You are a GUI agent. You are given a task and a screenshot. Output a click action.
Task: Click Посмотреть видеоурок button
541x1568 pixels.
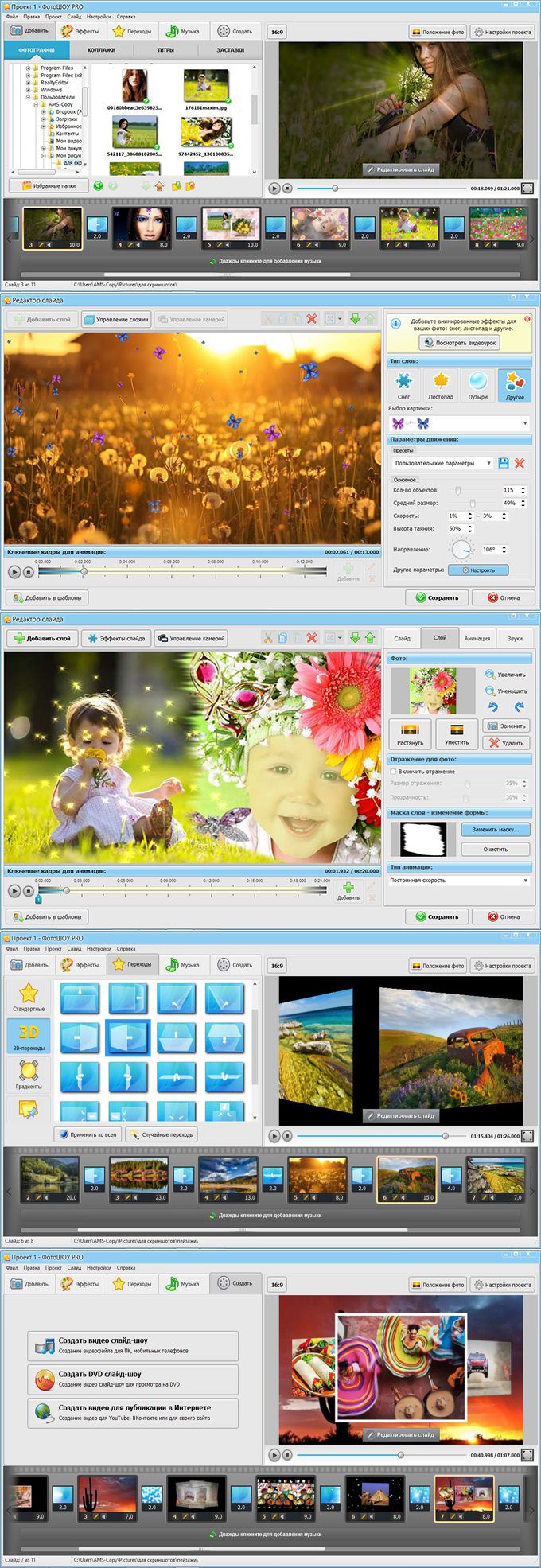pos(459,343)
